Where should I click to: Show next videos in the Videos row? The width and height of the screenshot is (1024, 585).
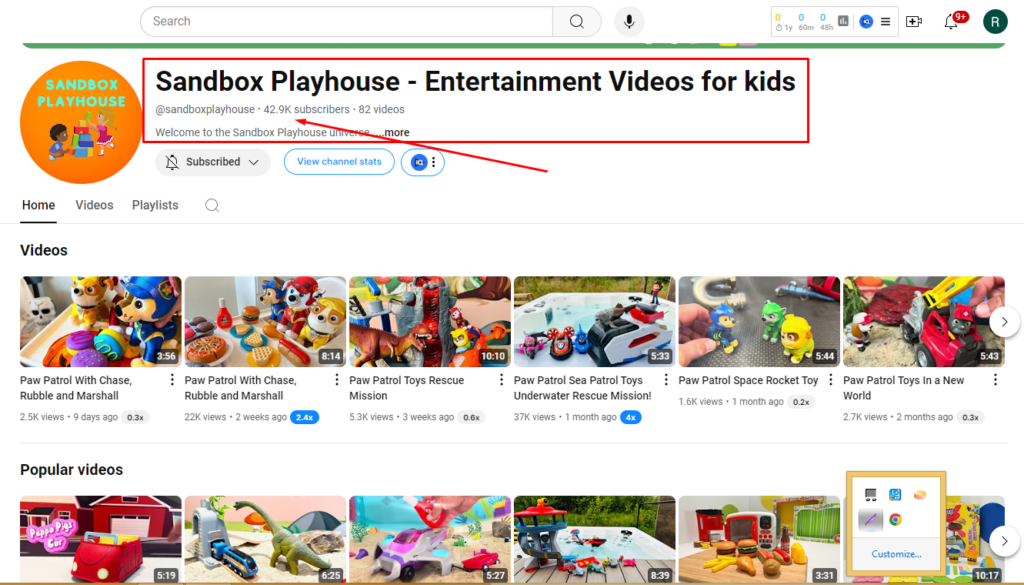click(x=1004, y=321)
